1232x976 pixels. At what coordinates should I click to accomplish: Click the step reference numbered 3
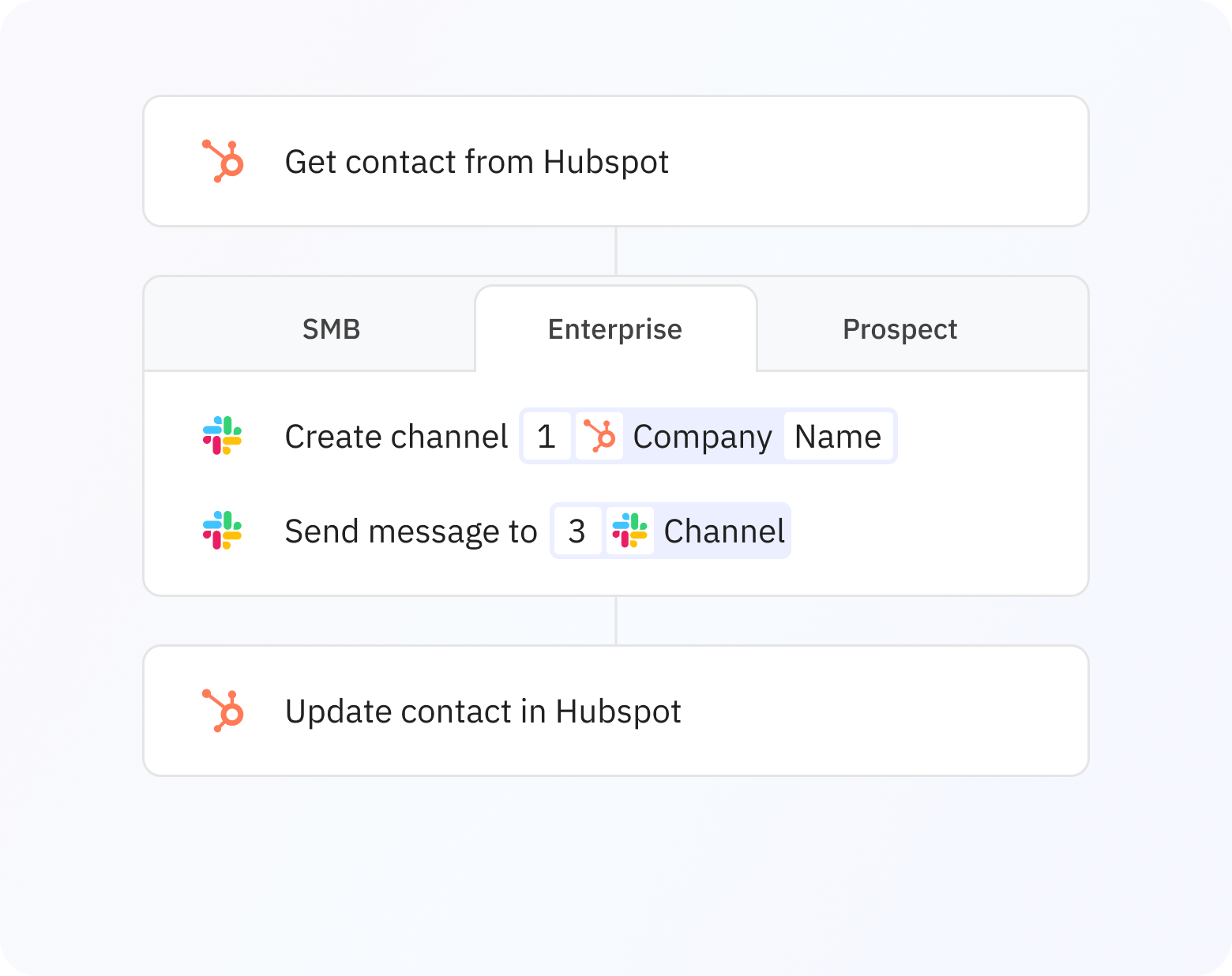pyautogui.click(x=577, y=531)
